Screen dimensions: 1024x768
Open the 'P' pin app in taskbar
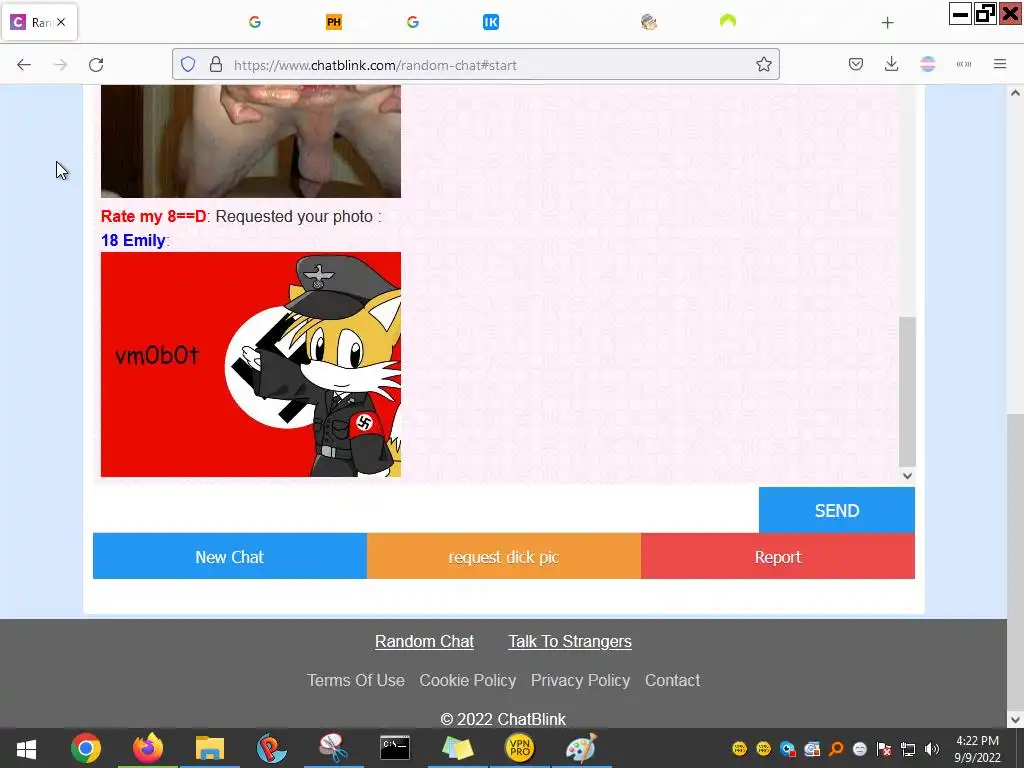click(271, 748)
